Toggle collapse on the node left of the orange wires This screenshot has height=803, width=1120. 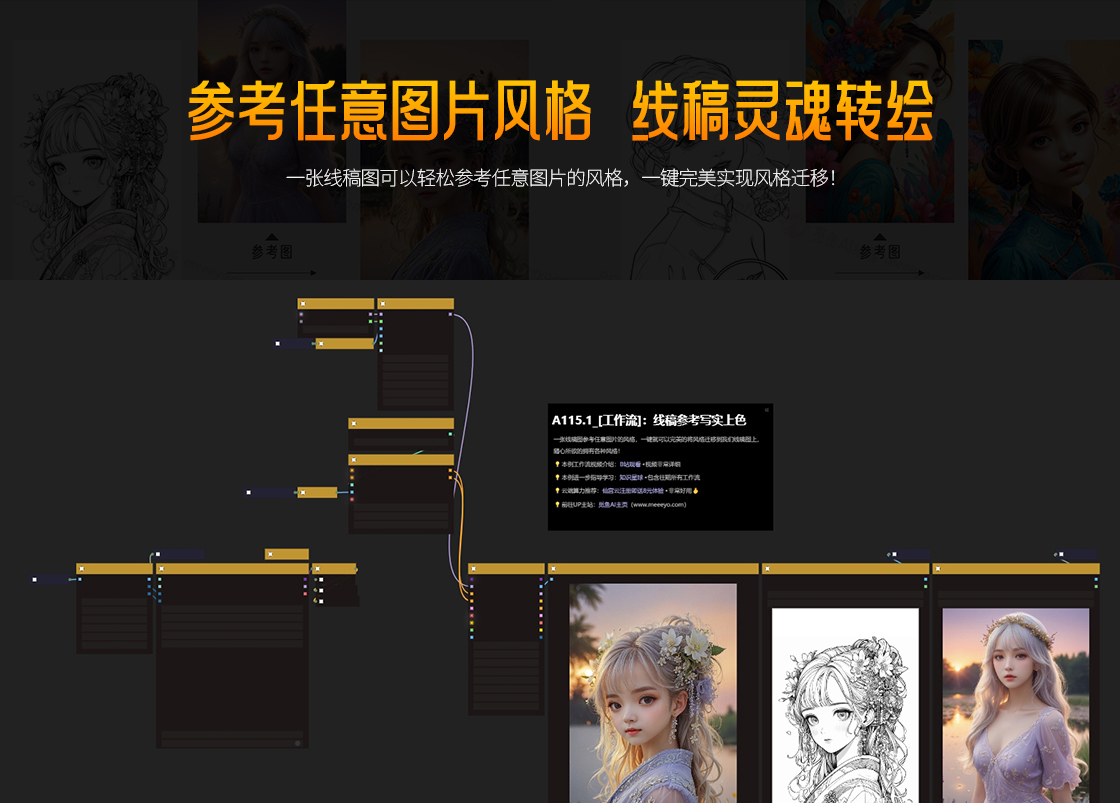353,460
